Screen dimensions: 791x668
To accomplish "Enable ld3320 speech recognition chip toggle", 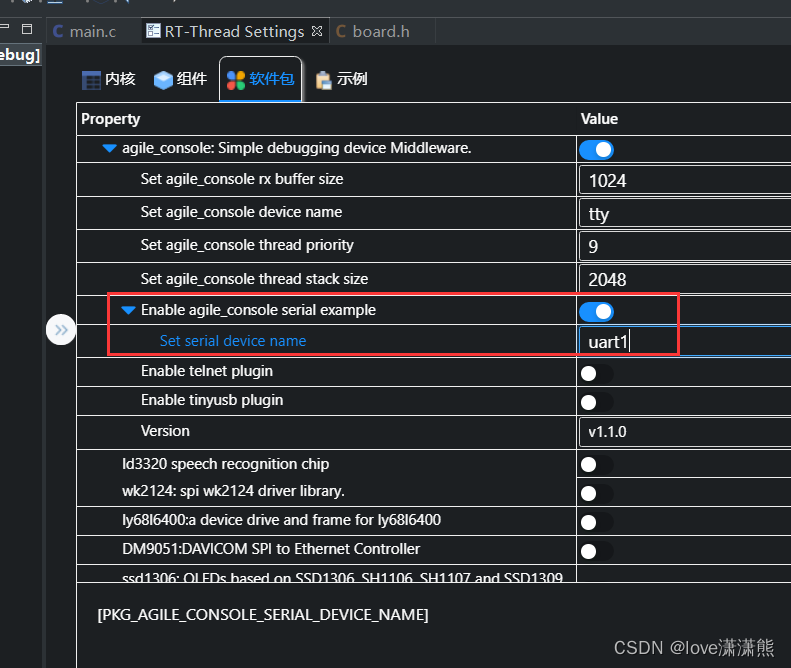I will point(596,464).
